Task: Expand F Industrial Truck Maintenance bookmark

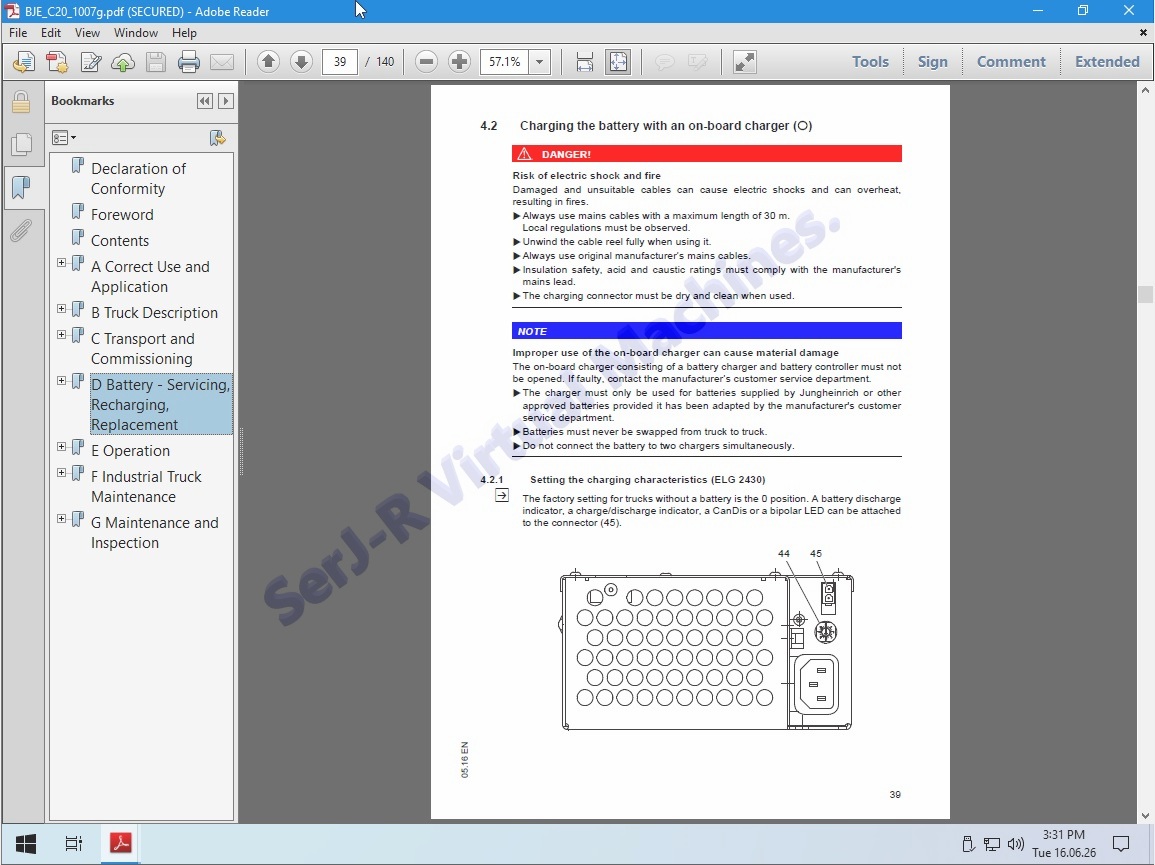Action: 61,472
